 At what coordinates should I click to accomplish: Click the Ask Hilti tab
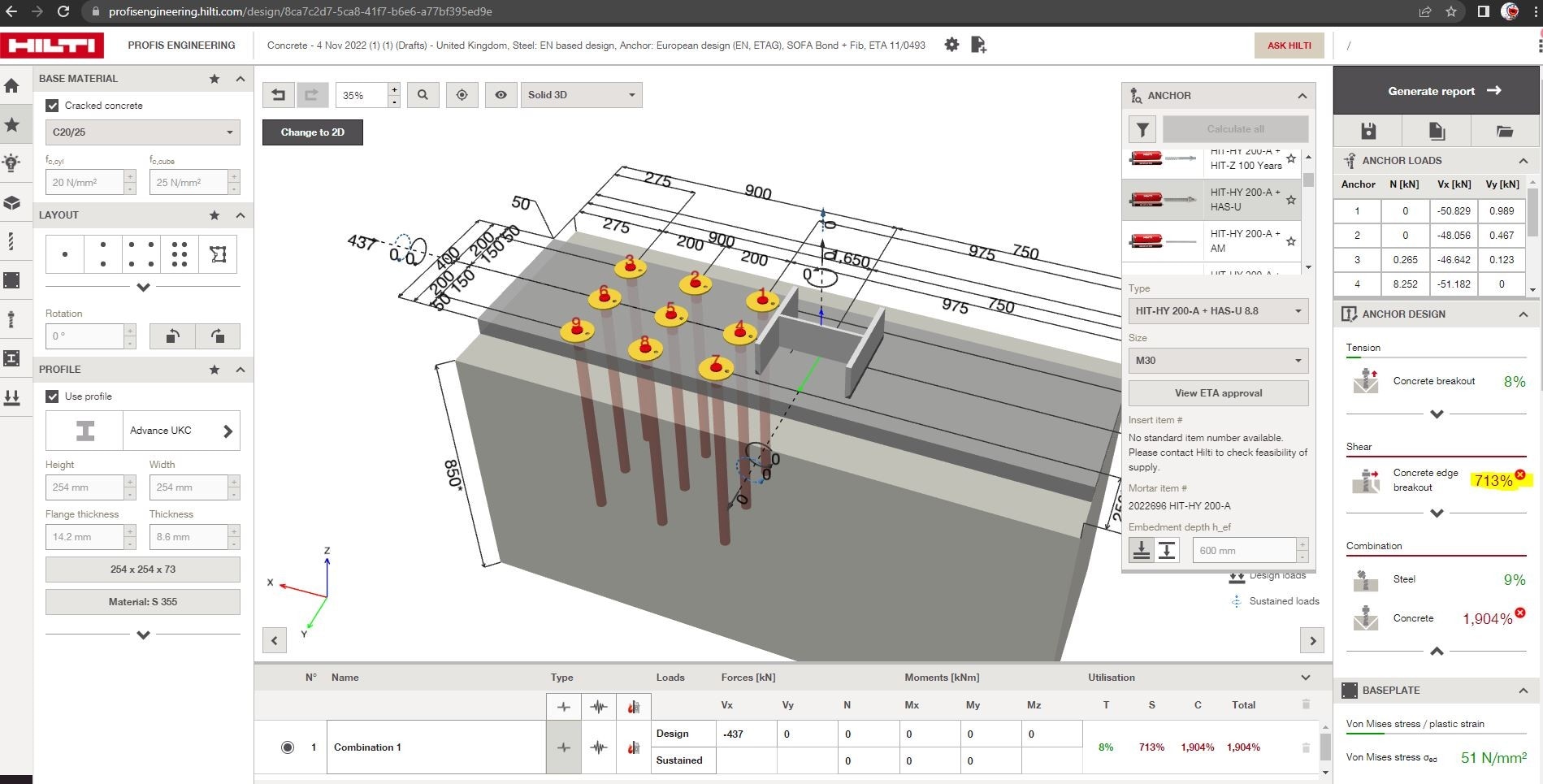[1288, 45]
